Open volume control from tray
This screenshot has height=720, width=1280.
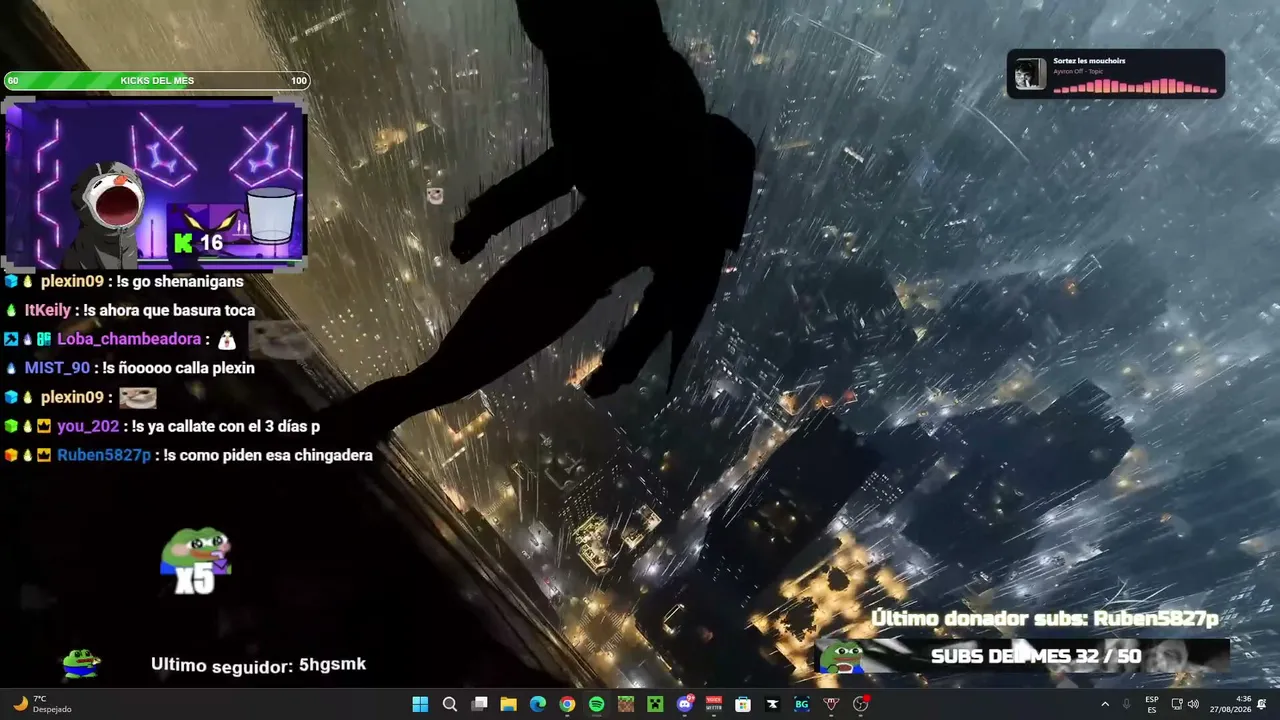click(x=1193, y=704)
